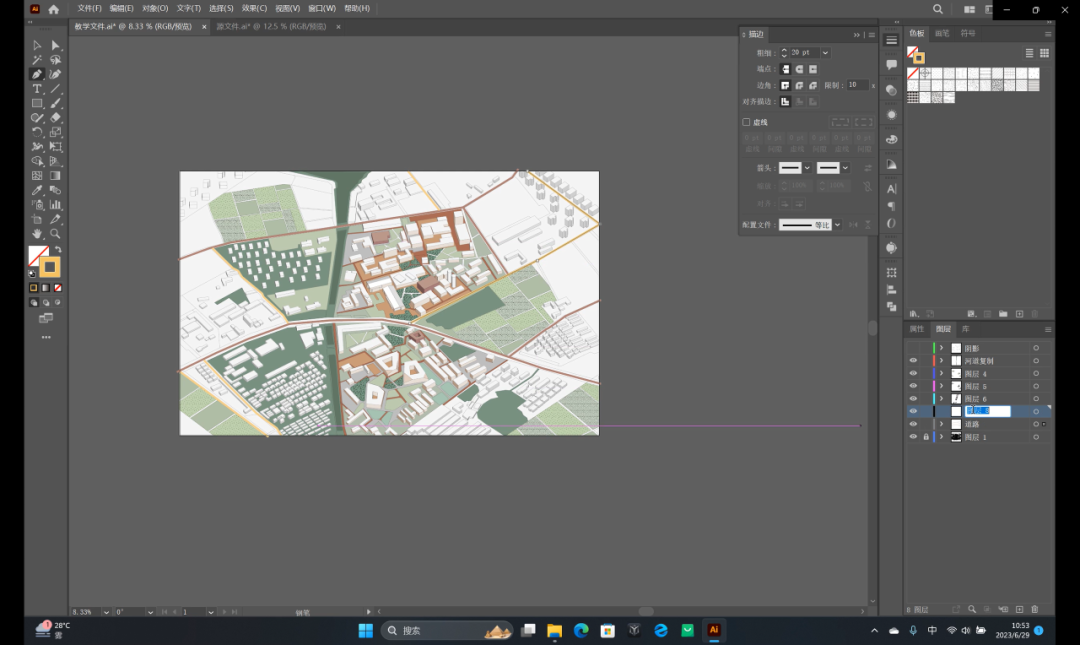Screen dimensions: 1080x645
Task: Toggle visibility of 图层 1 layer
Action: (913, 437)
